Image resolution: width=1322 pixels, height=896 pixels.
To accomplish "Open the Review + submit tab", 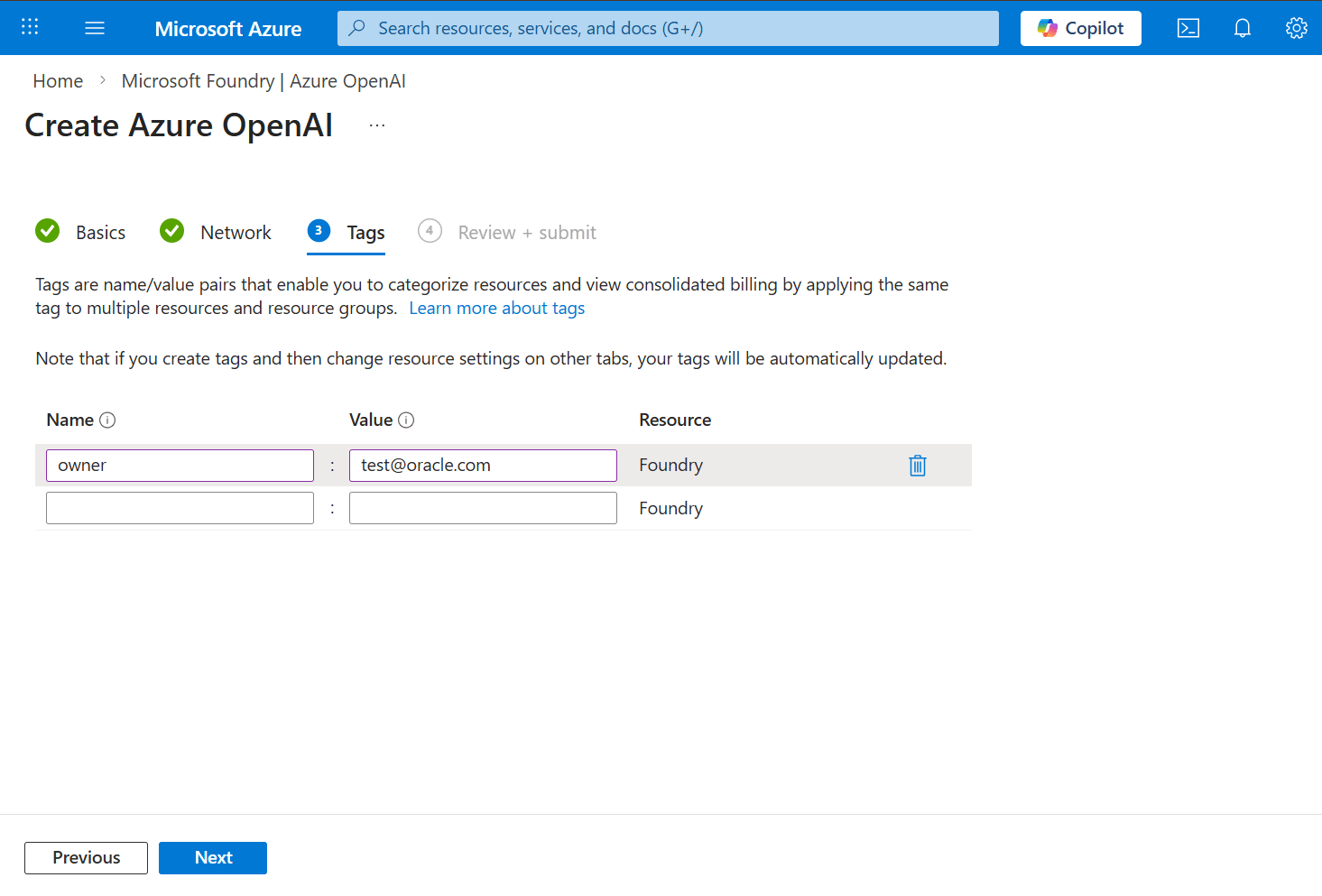I will (x=526, y=232).
